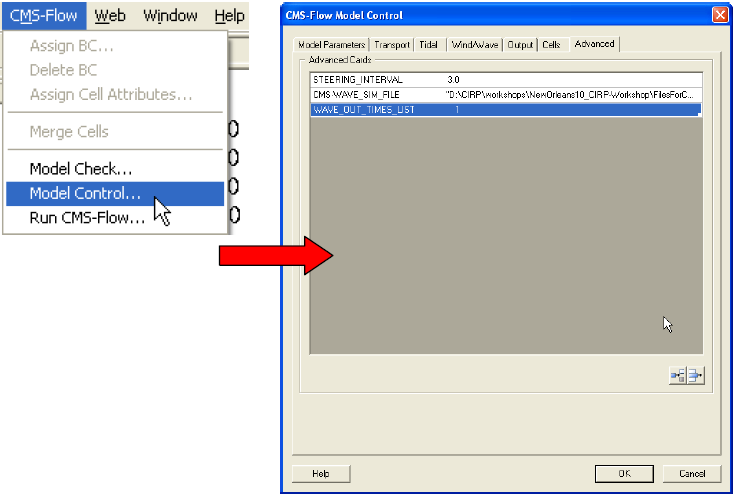The image size is (734, 495).
Task: Open the Cells tab
Action: [x=551, y=45]
